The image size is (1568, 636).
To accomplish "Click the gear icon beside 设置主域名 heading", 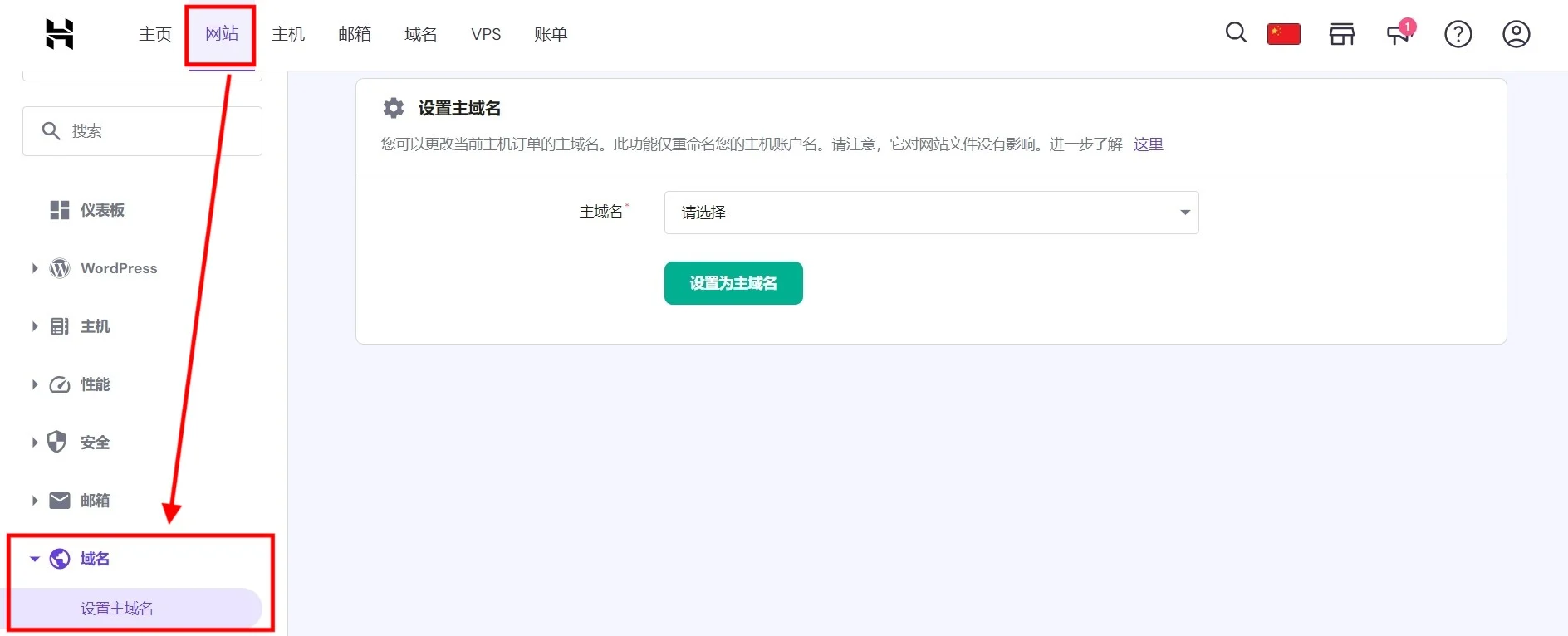I will pos(394,108).
